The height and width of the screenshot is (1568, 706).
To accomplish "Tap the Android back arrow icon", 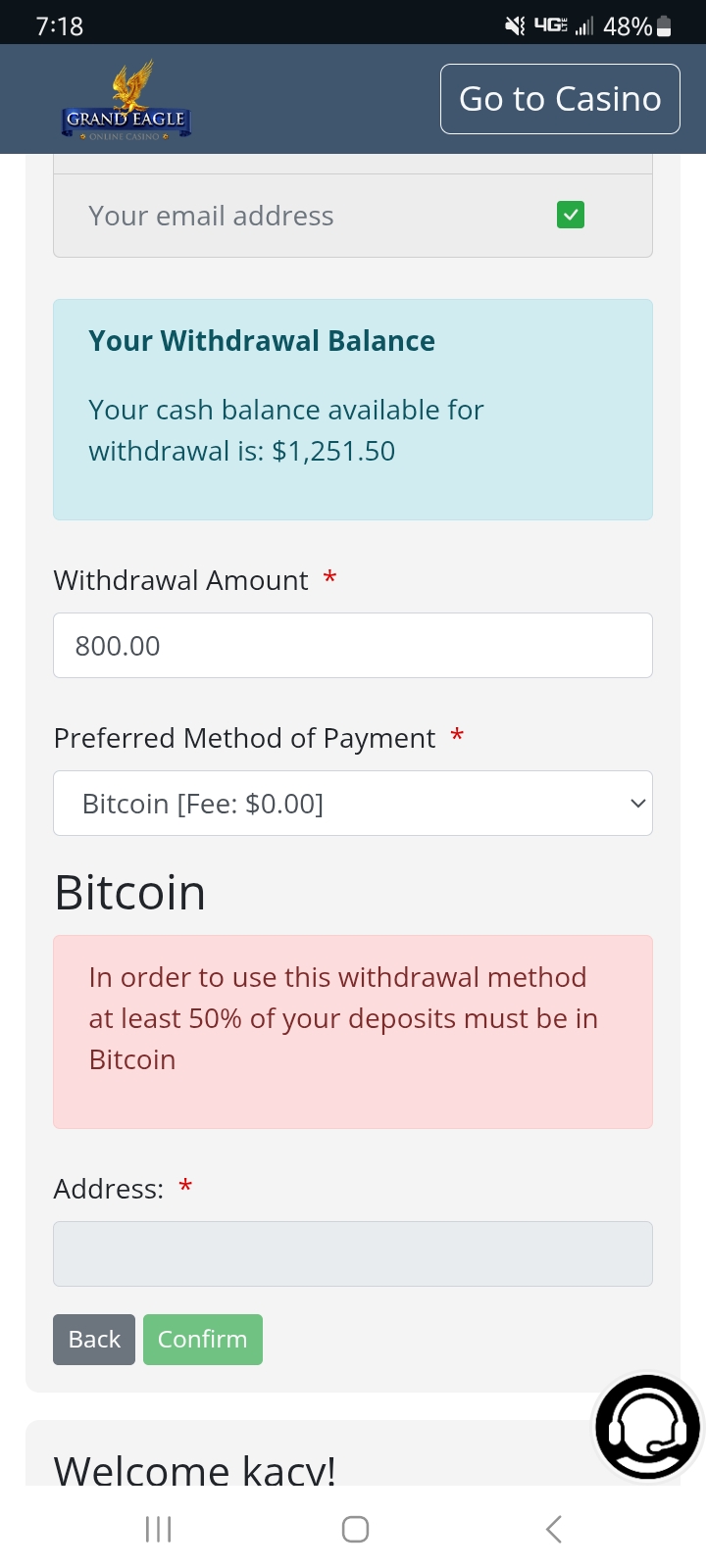I will pyautogui.click(x=554, y=1529).
